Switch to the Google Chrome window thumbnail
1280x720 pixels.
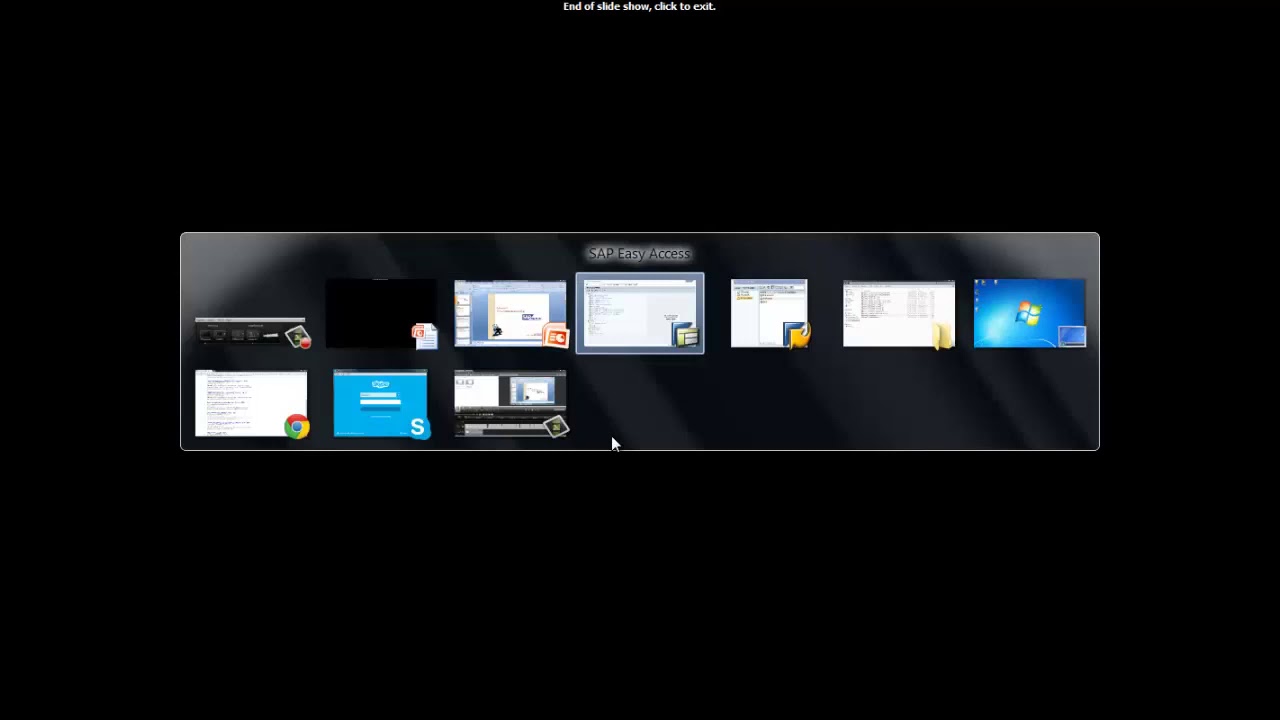pos(252,404)
